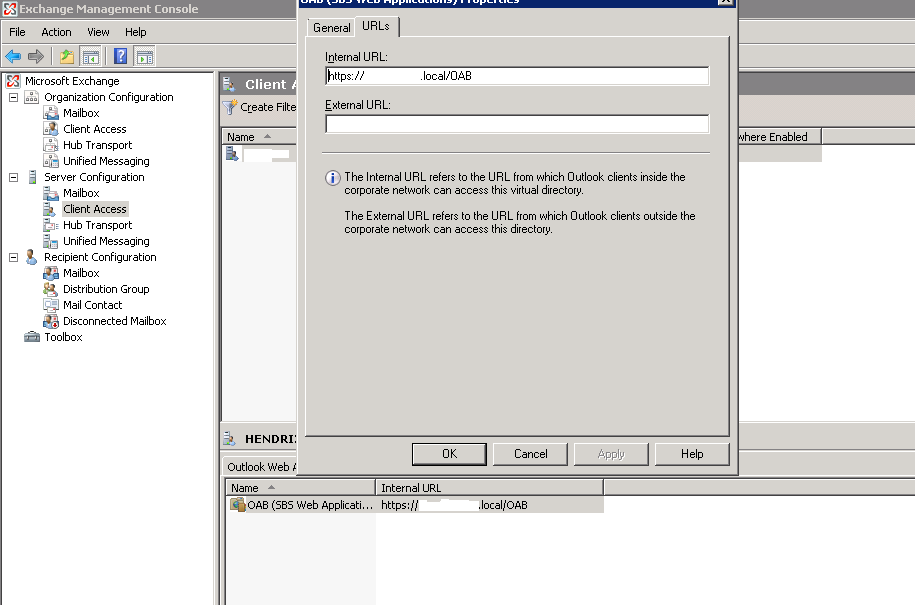915x605 pixels.
Task: Collapse the Recipient Configuration tree node
Action: coord(13,257)
